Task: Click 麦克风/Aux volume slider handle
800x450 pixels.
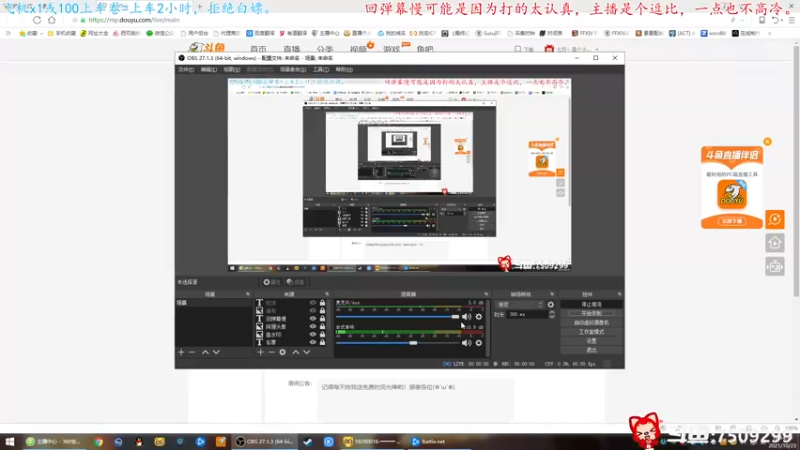Action: [x=455, y=317]
